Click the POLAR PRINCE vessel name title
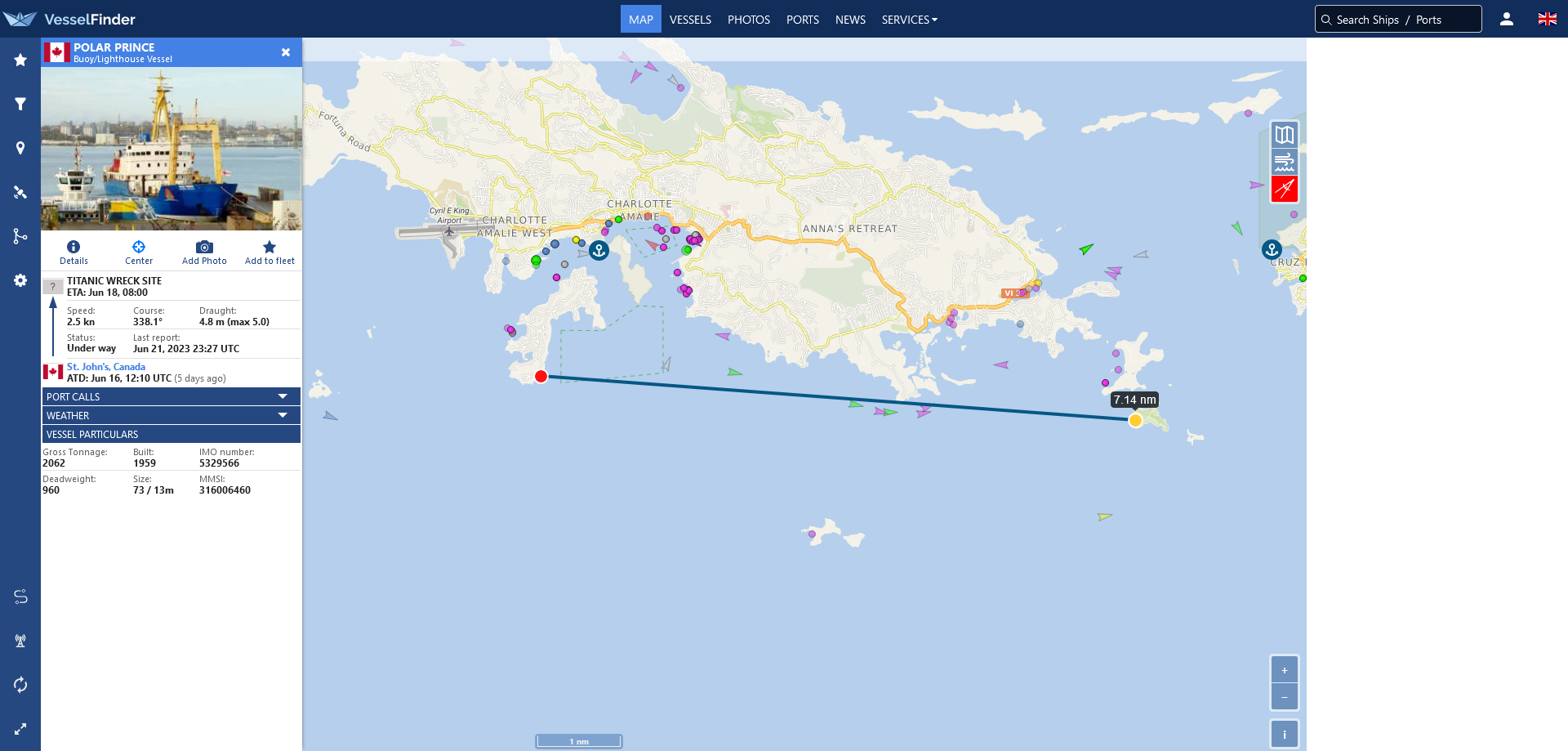 (x=114, y=47)
